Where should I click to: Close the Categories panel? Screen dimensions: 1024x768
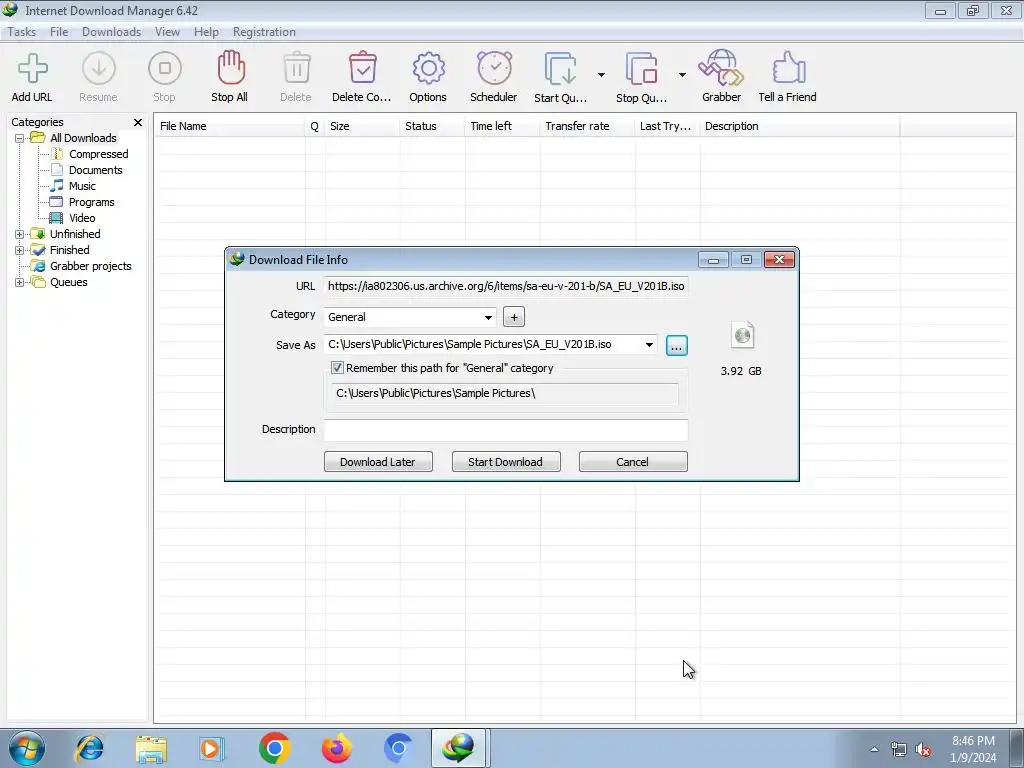138,122
